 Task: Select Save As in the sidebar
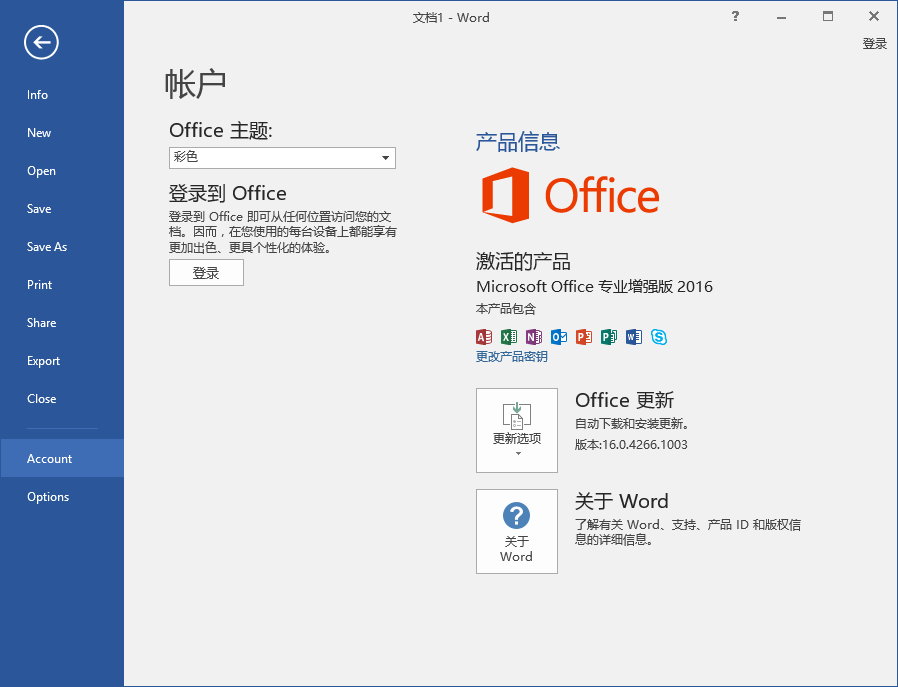pyautogui.click(x=47, y=247)
